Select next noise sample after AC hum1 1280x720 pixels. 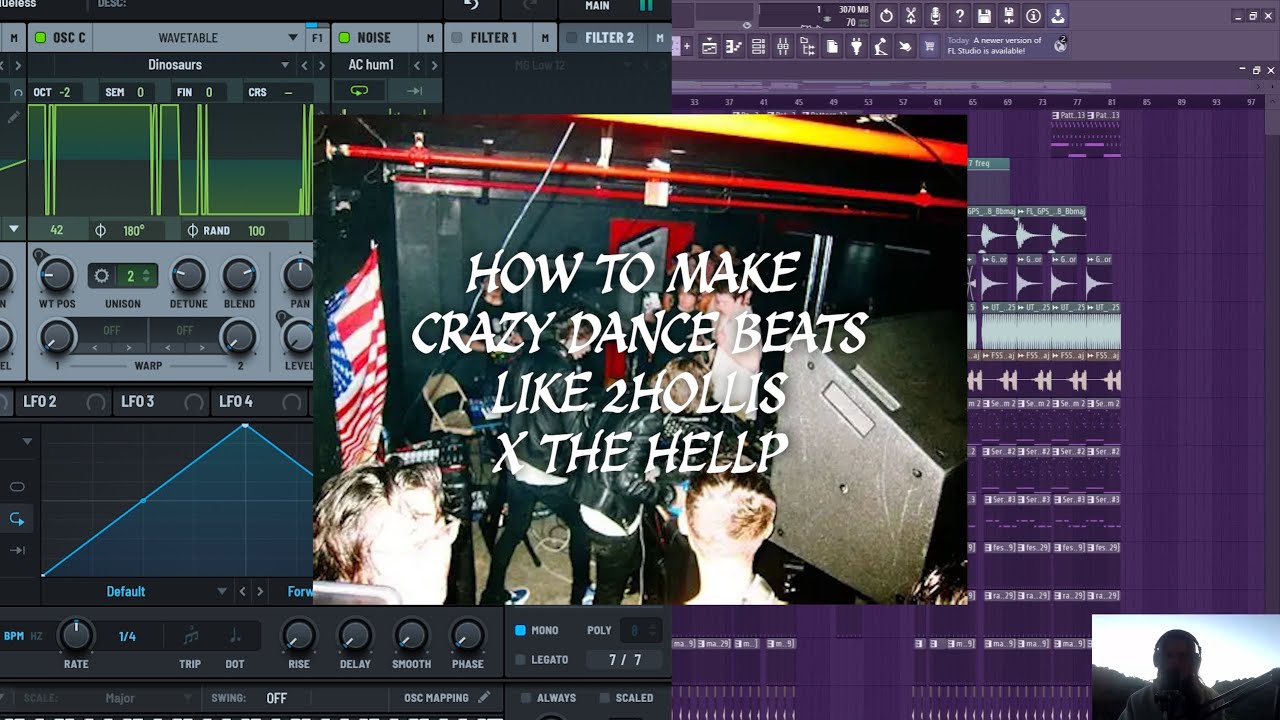coord(433,65)
